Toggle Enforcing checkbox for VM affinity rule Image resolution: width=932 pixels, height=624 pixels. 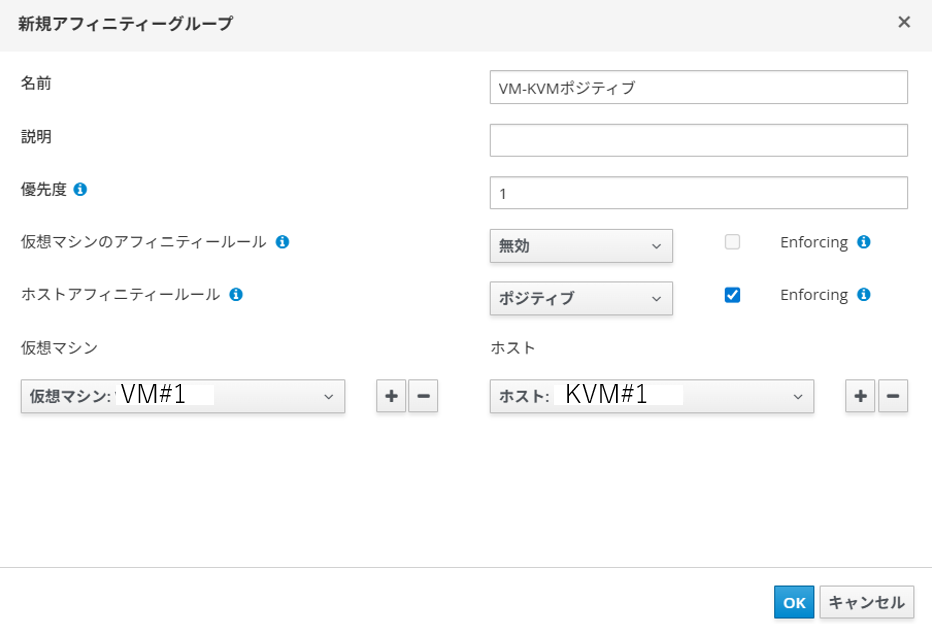pos(732,242)
